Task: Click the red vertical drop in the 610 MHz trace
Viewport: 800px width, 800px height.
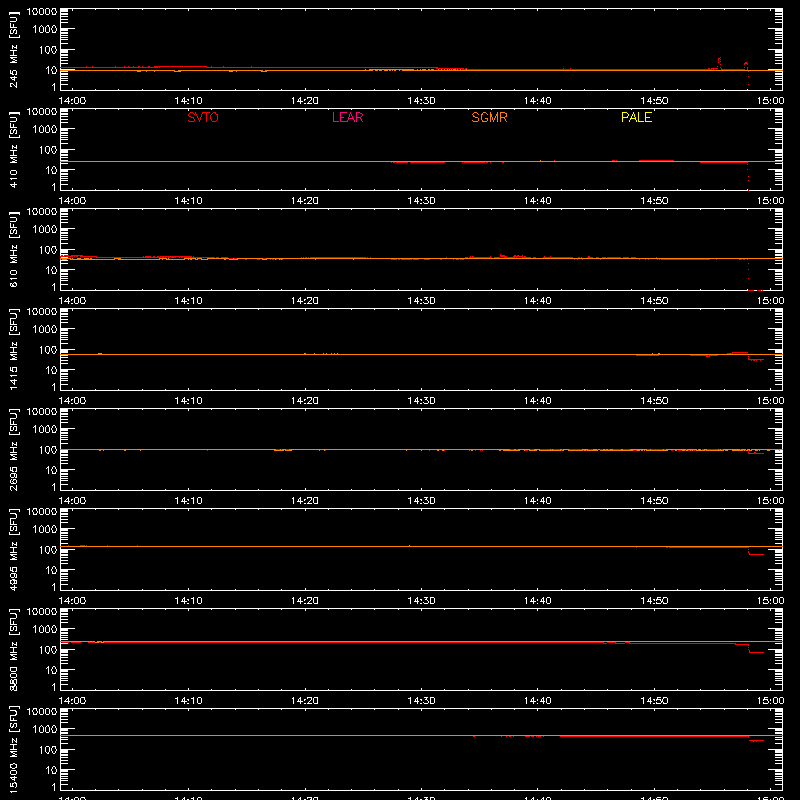Action: coord(748,274)
